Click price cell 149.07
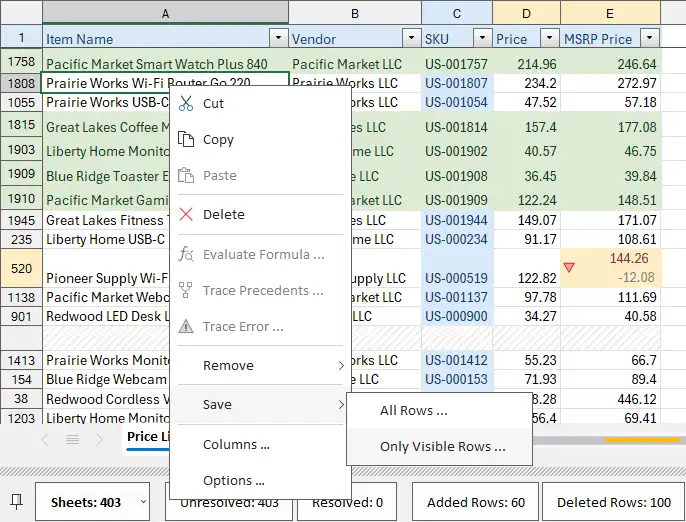The image size is (686, 522). [x=526, y=220]
